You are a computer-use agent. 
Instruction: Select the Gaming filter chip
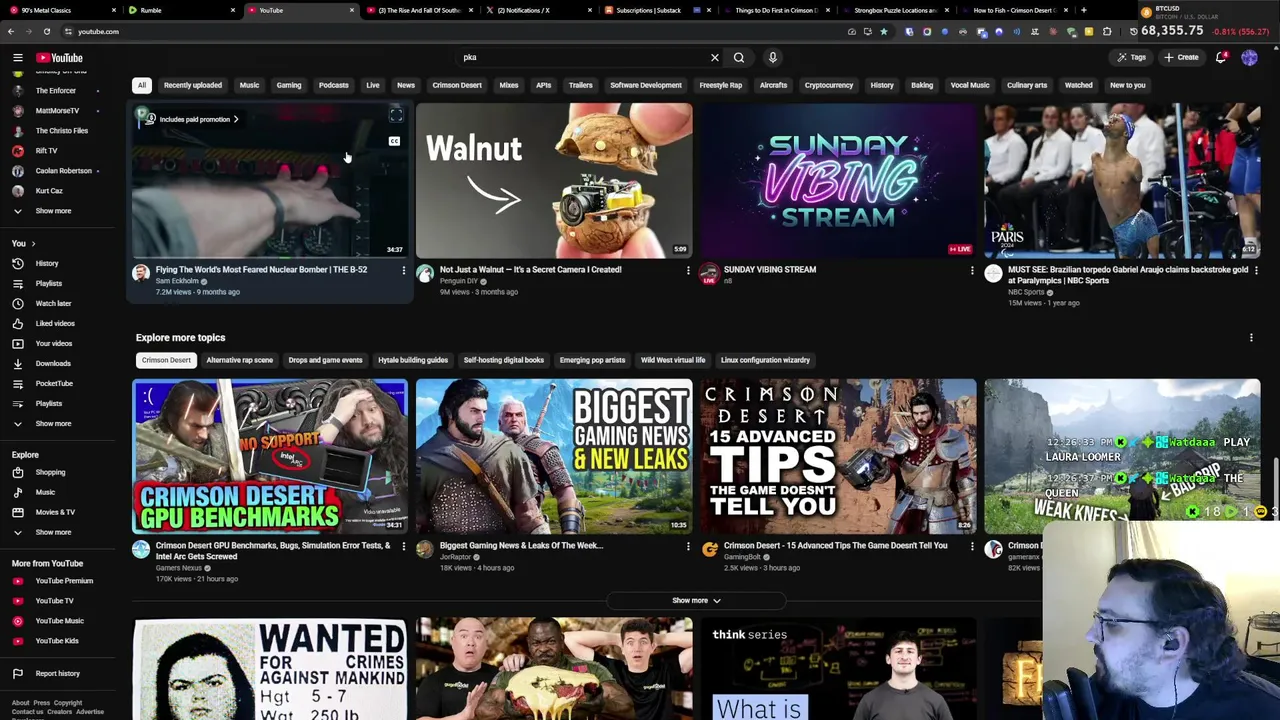[x=289, y=85]
